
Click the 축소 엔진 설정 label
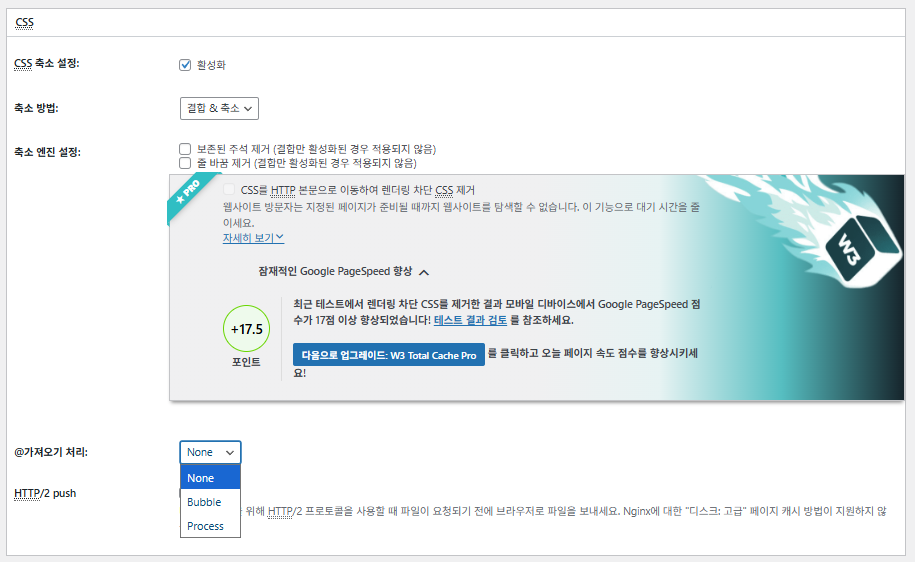[x=47, y=152]
